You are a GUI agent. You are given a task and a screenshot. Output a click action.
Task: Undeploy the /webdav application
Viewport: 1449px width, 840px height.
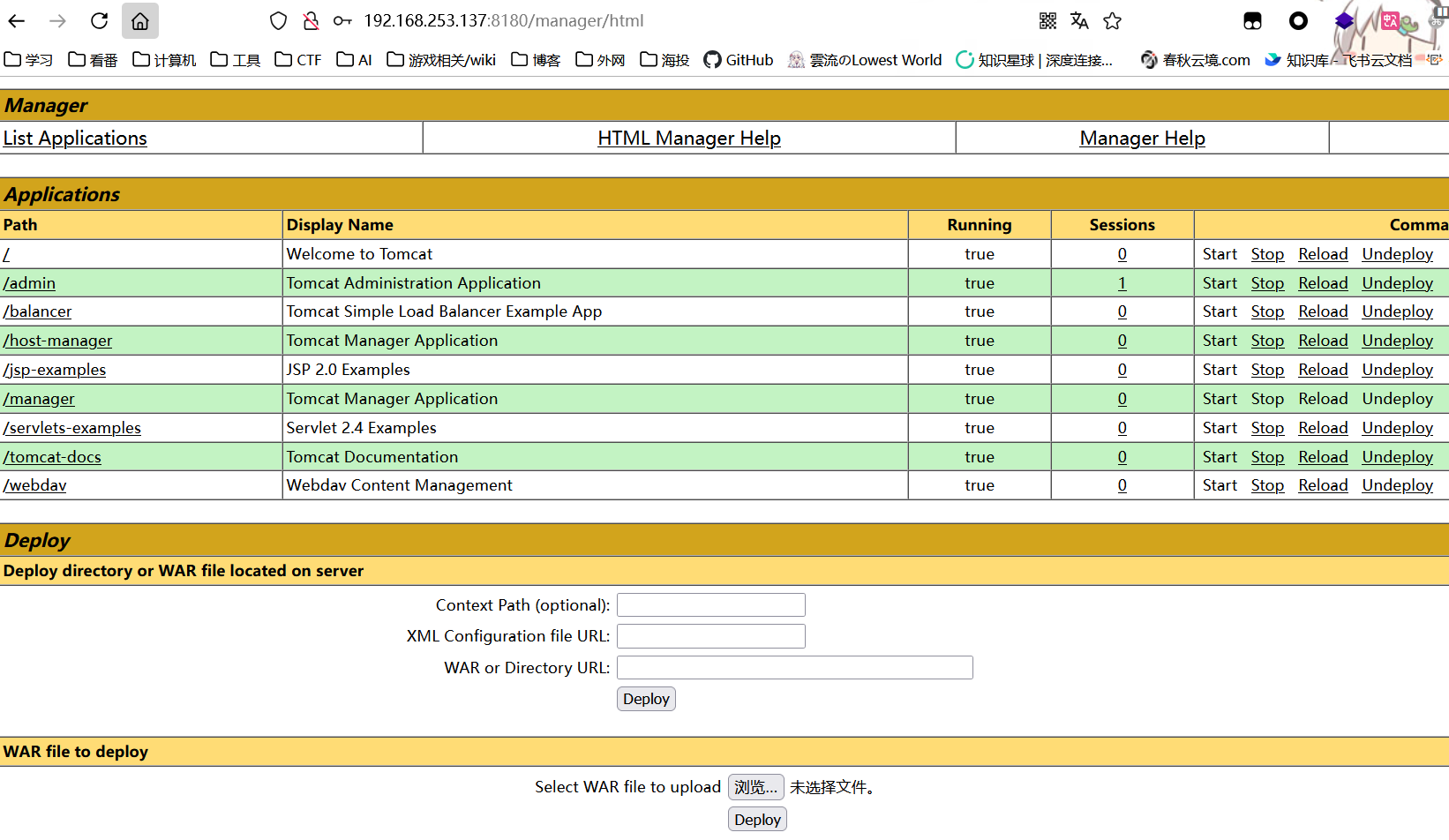coord(1397,485)
